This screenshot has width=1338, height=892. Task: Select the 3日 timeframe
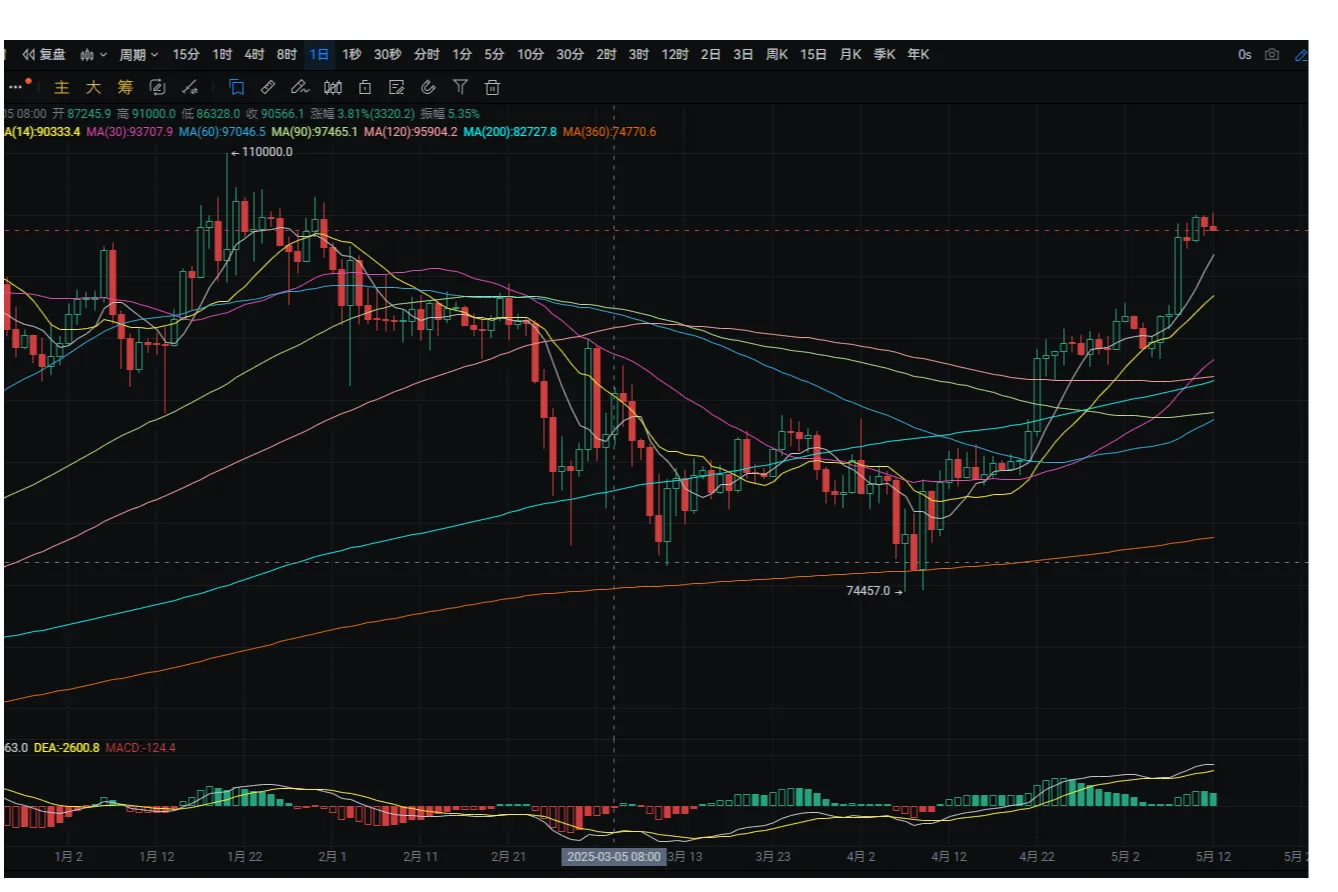(743, 55)
